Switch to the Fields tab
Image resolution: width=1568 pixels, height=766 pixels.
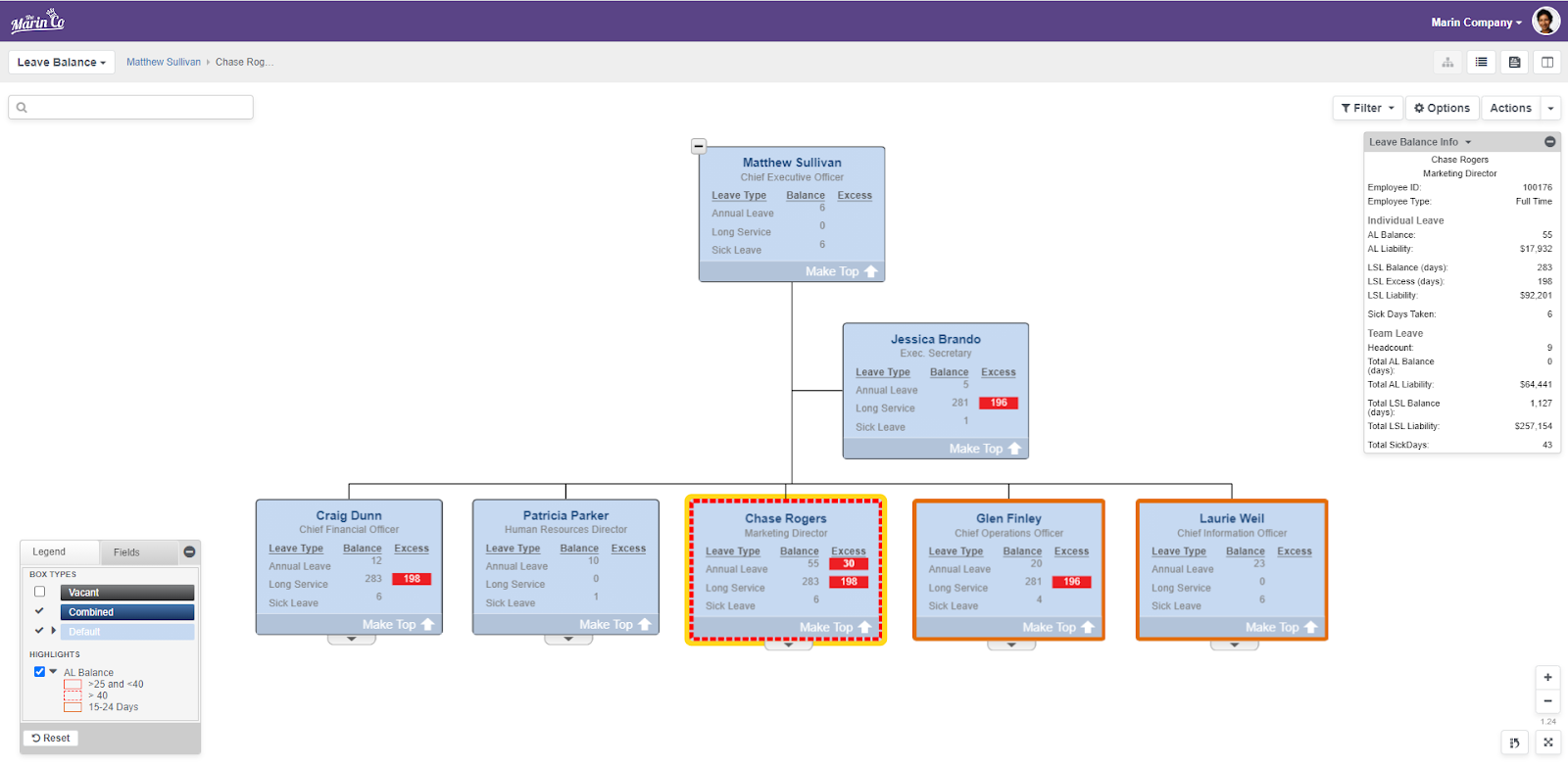(126, 552)
